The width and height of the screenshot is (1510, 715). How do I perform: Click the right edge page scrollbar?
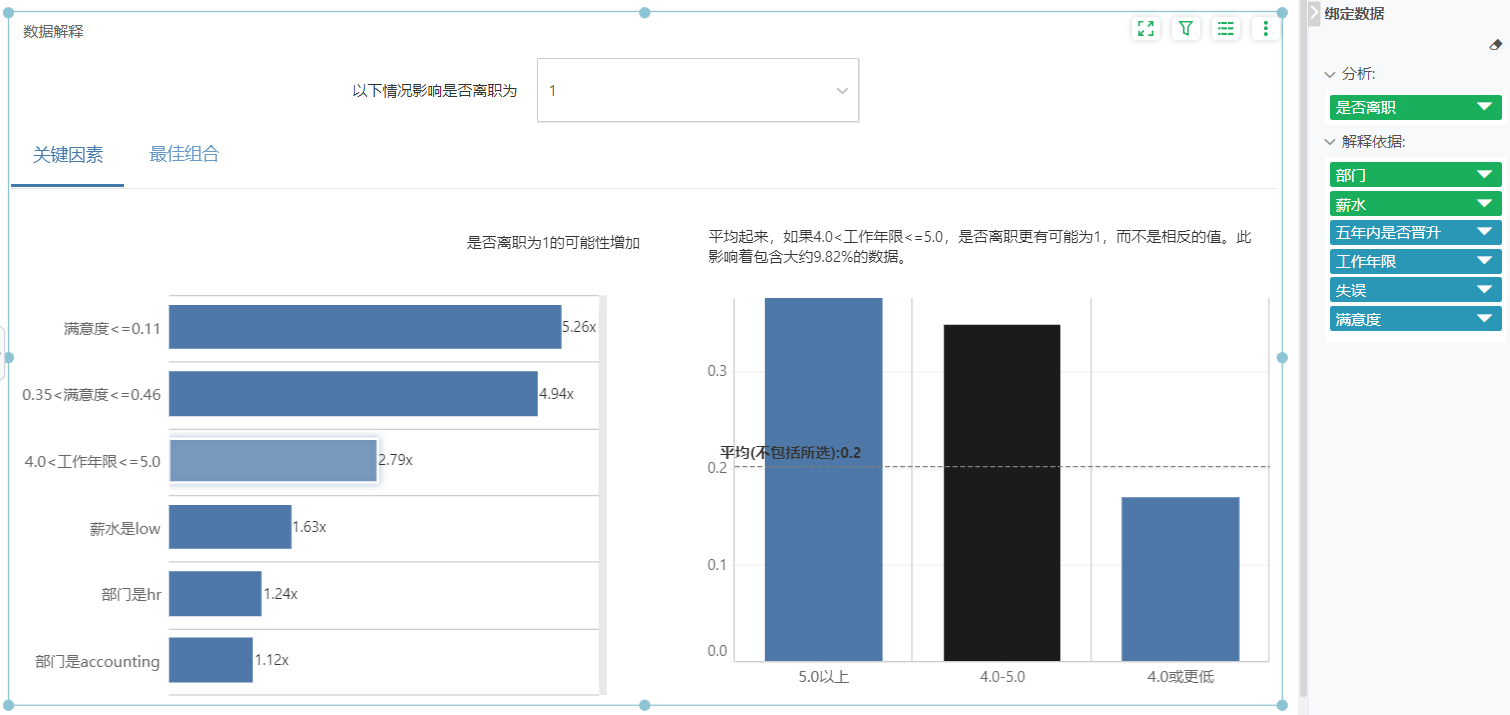click(x=1303, y=350)
